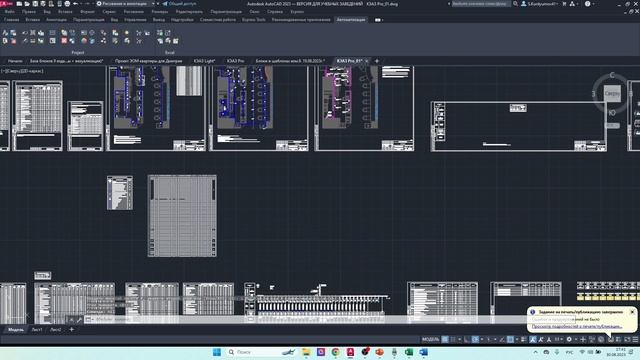Switch to the Начало file tab
The height and width of the screenshot is (360, 640).
15,61
